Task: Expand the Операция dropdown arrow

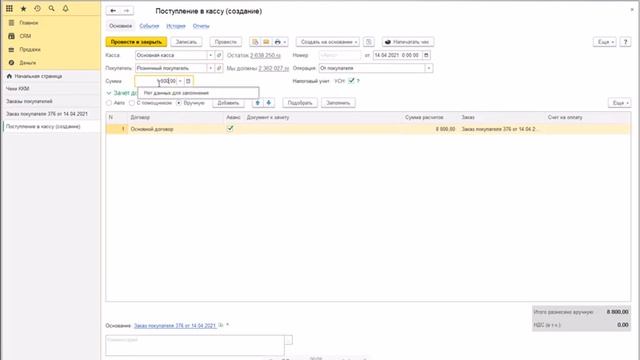Action: point(429,68)
